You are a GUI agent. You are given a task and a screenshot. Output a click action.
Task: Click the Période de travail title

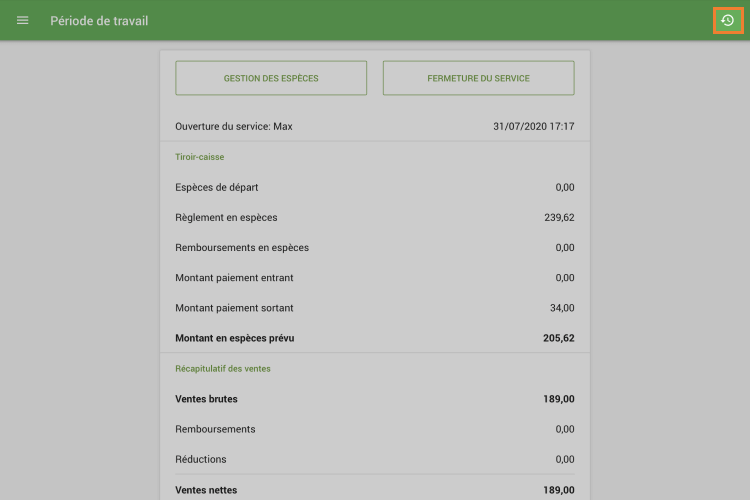(99, 20)
